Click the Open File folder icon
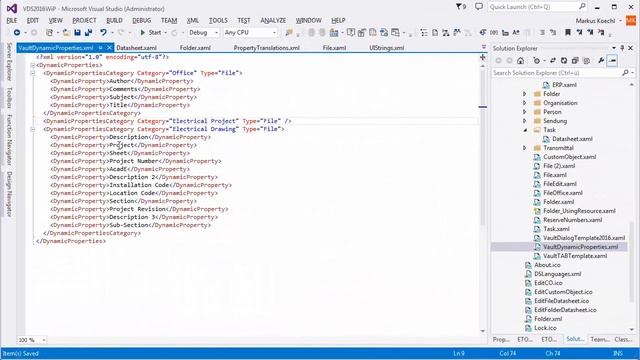640x360 pixels. tap(66, 32)
